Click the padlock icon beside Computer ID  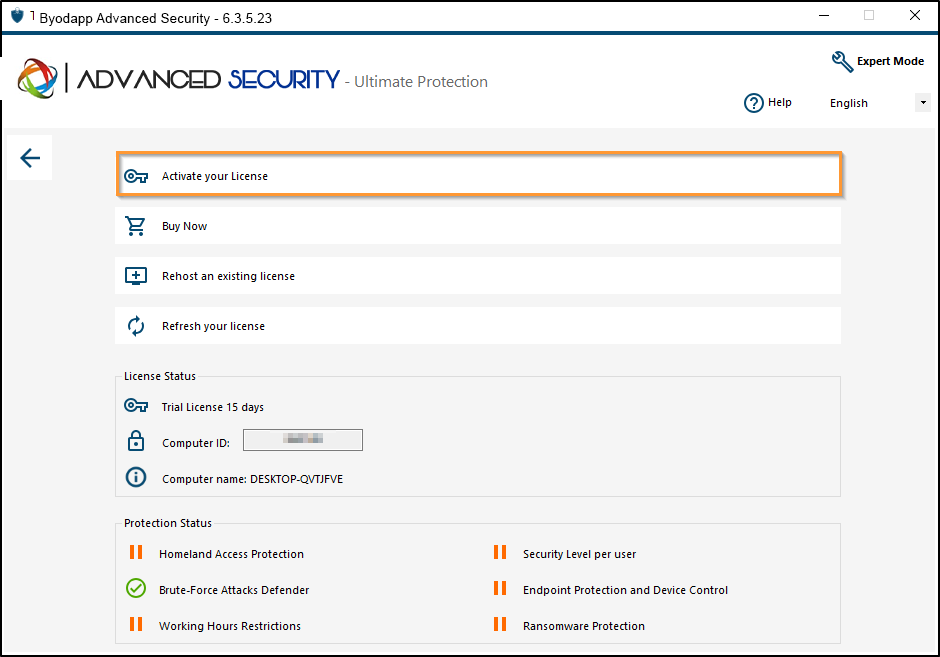pos(136,441)
